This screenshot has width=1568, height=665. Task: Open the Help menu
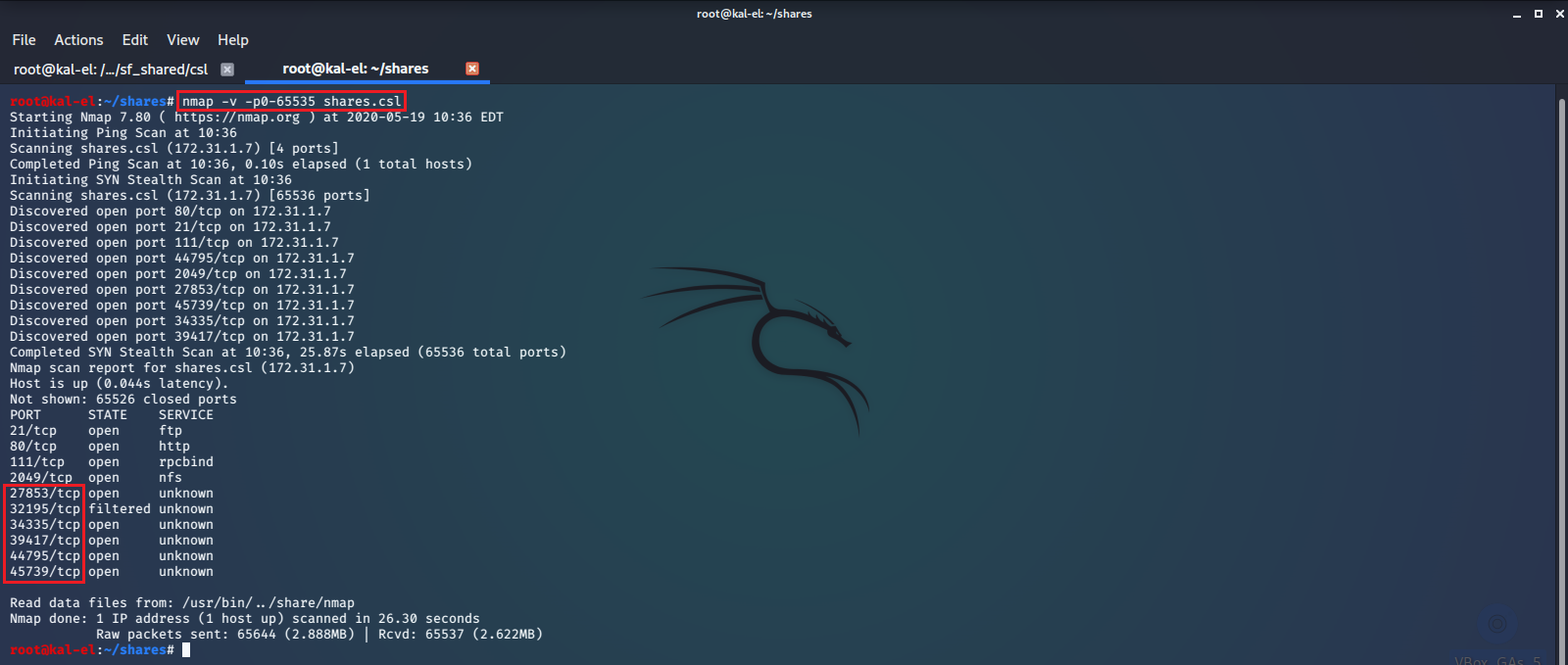[233, 40]
